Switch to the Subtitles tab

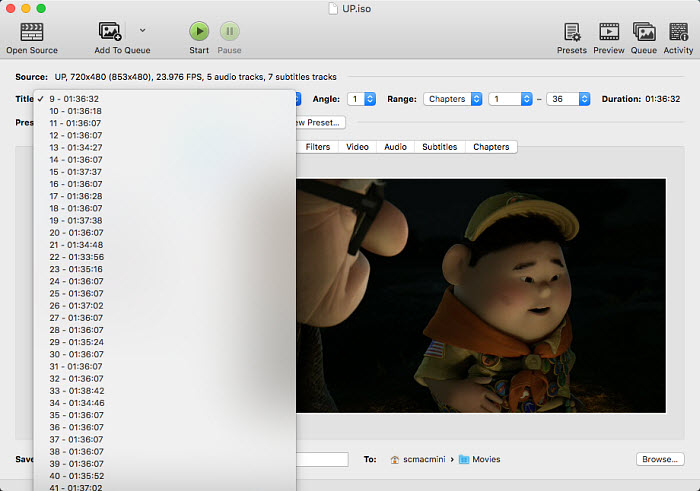pyautogui.click(x=440, y=147)
